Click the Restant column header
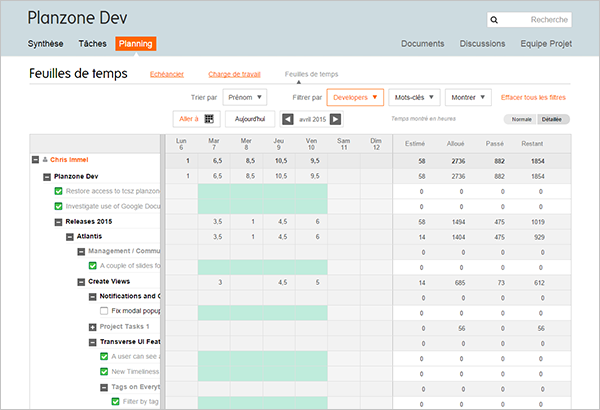Image resolution: width=600 pixels, height=410 pixels. coord(532,144)
